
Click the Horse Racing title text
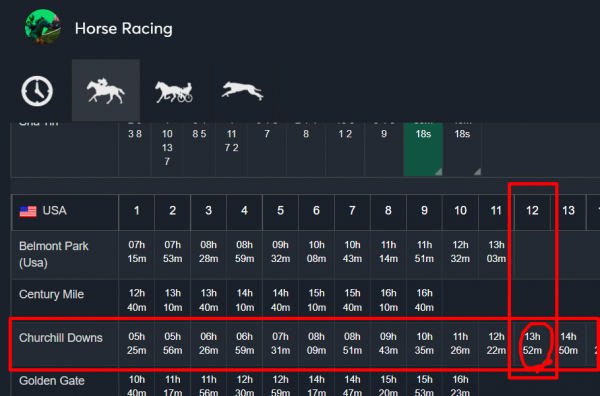click(x=124, y=29)
